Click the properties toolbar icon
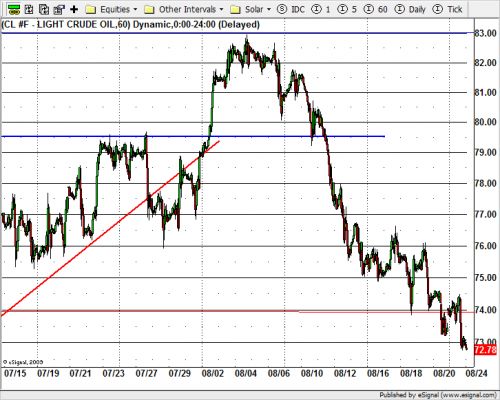 (59, 9)
